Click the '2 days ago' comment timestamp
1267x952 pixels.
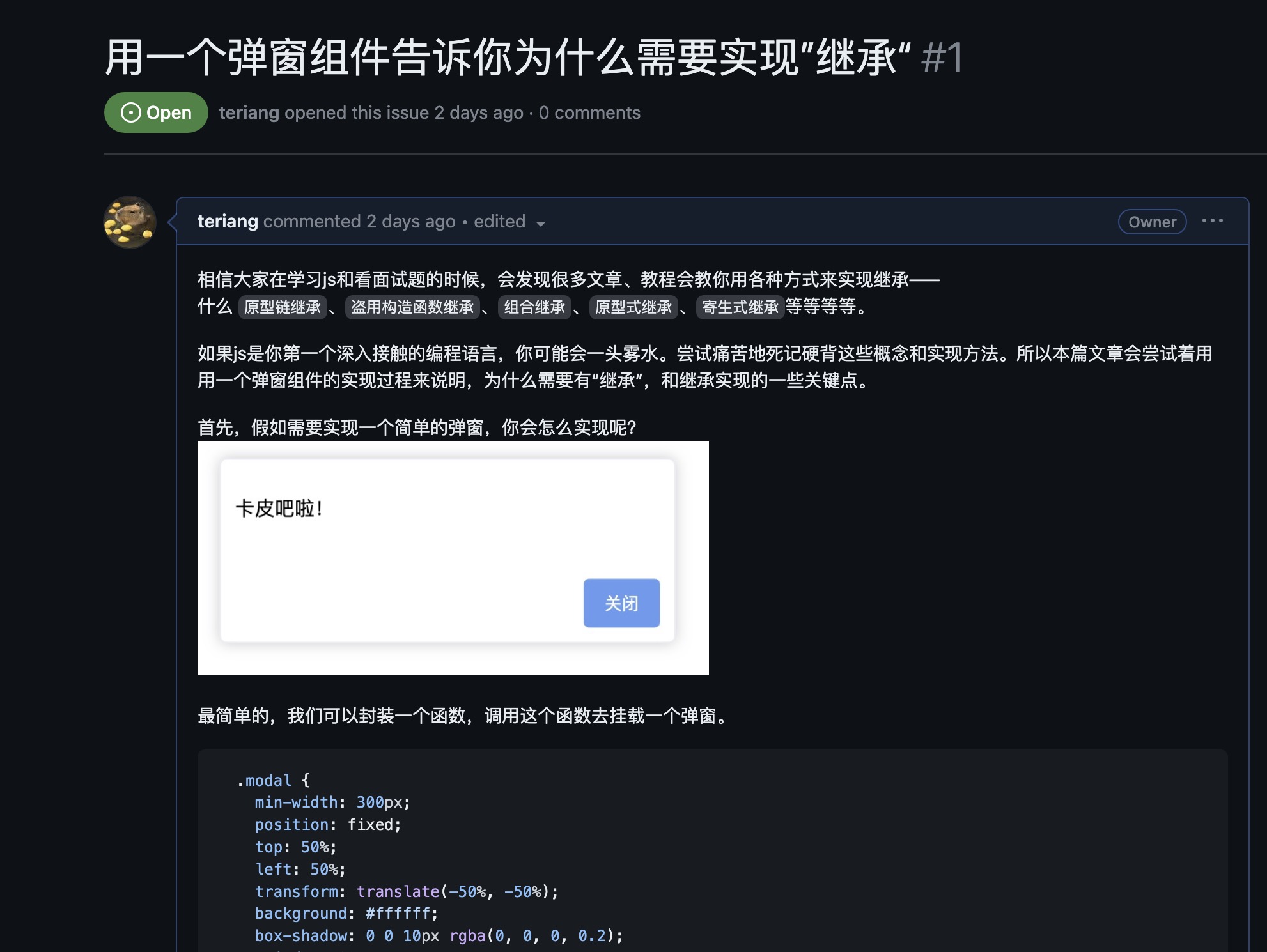(x=410, y=221)
